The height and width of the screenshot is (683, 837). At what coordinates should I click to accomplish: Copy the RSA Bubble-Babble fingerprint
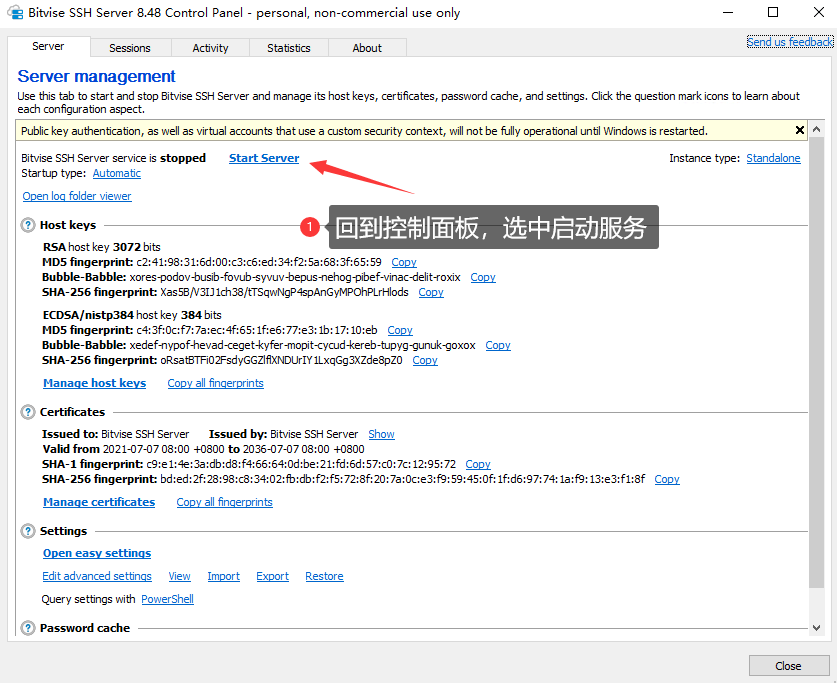[x=483, y=277]
